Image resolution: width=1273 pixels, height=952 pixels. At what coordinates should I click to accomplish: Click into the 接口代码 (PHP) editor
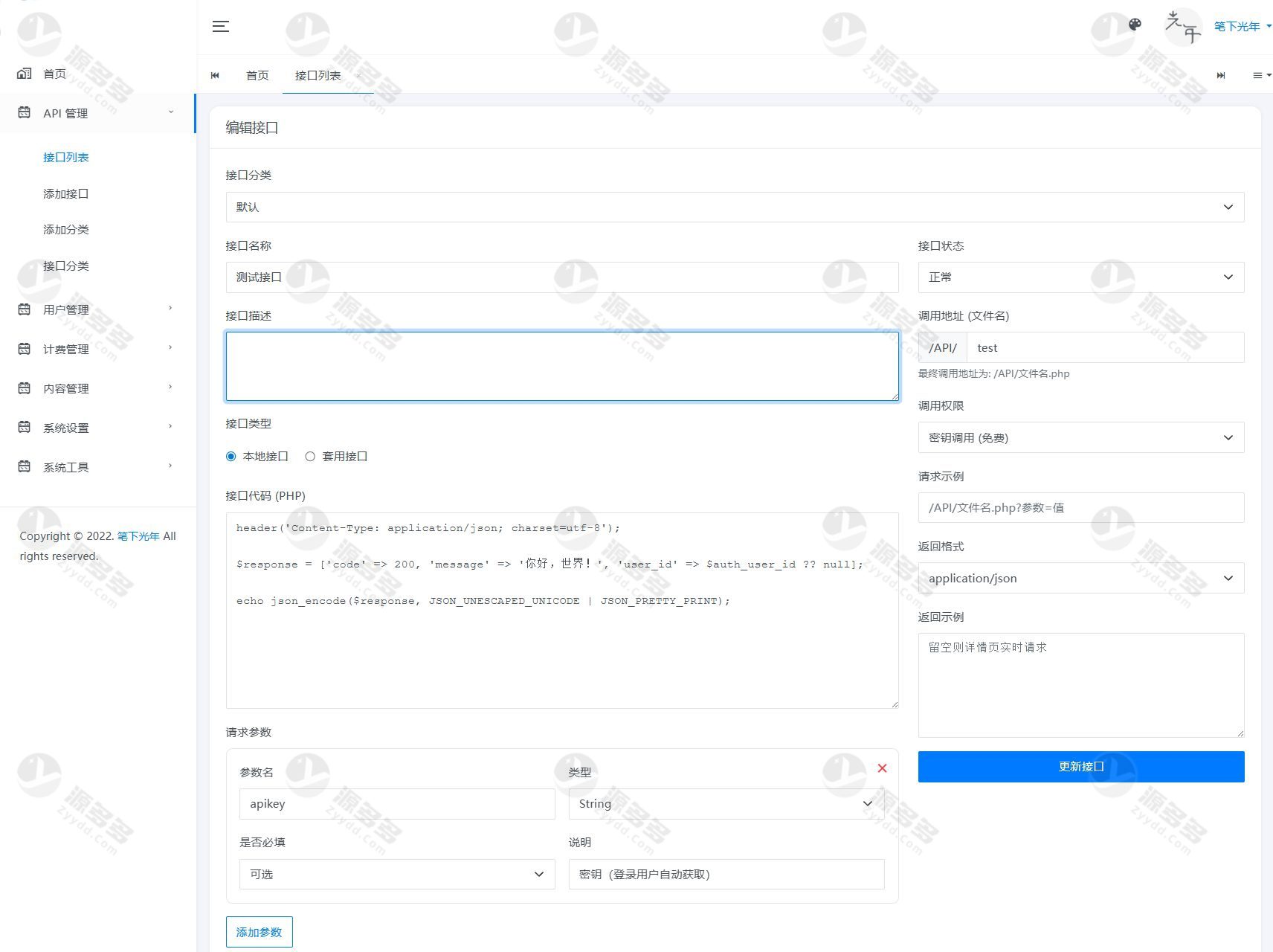[562, 611]
